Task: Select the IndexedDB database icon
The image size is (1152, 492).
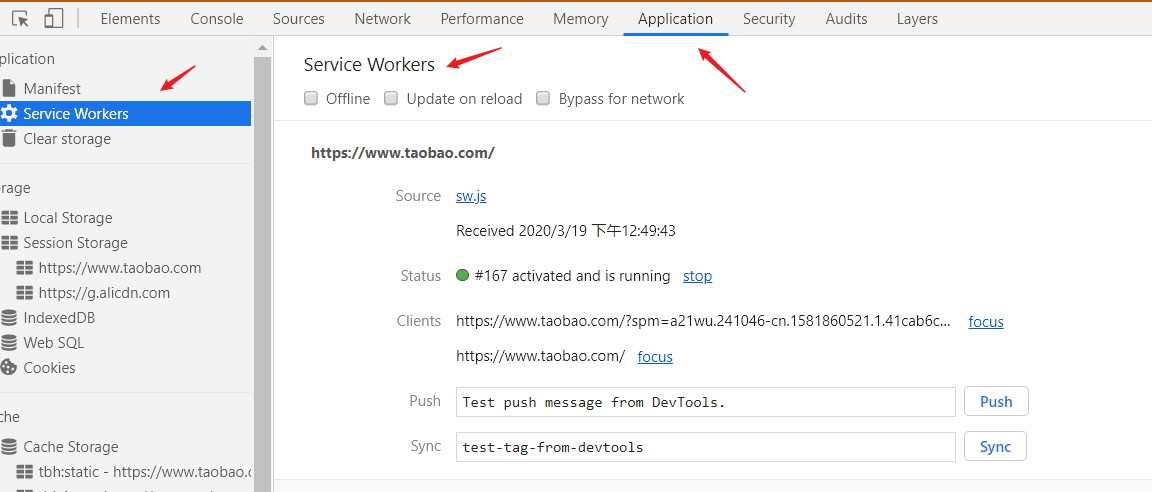Action: point(9,318)
